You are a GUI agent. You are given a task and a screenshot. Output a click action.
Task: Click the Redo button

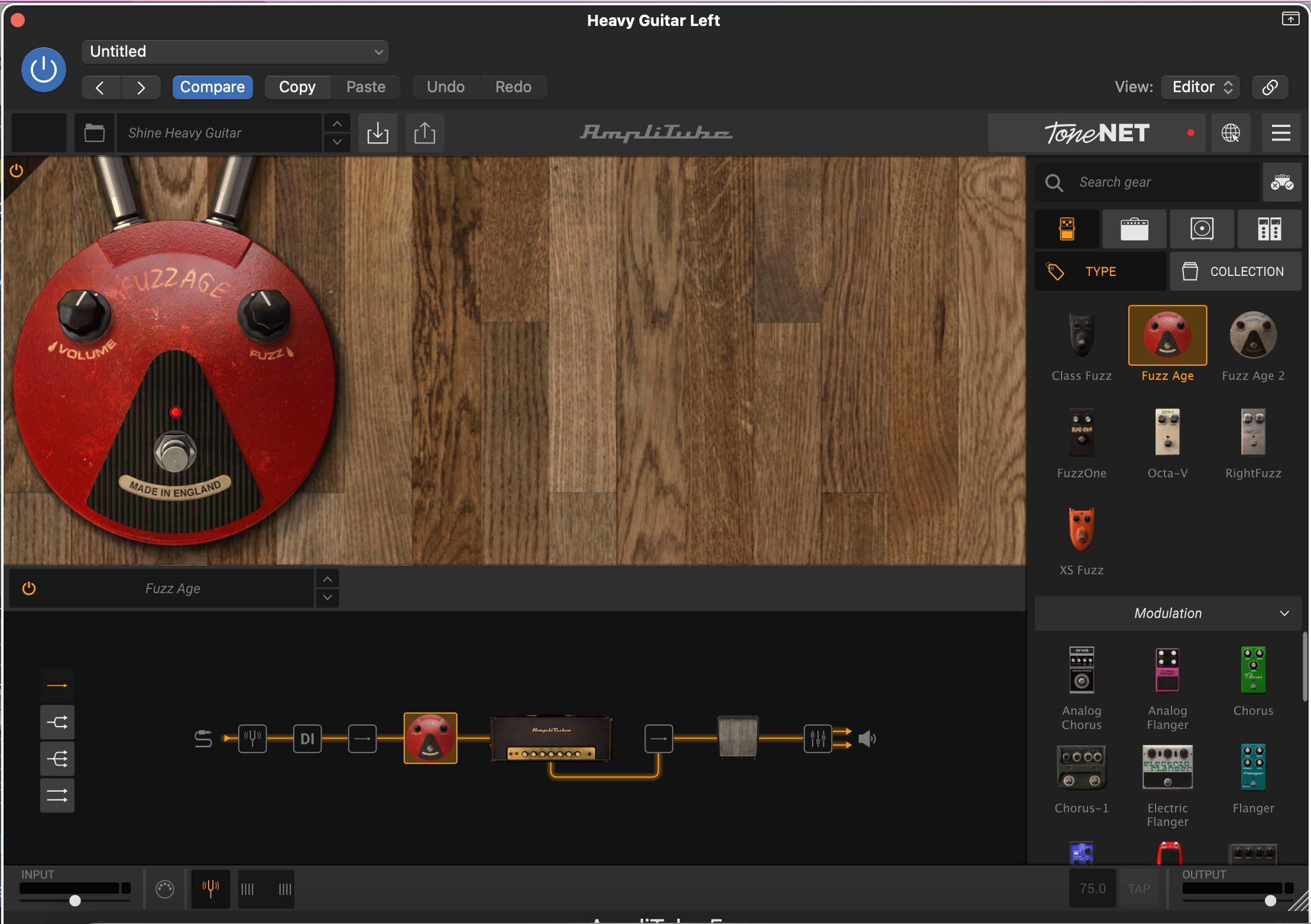click(x=513, y=87)
